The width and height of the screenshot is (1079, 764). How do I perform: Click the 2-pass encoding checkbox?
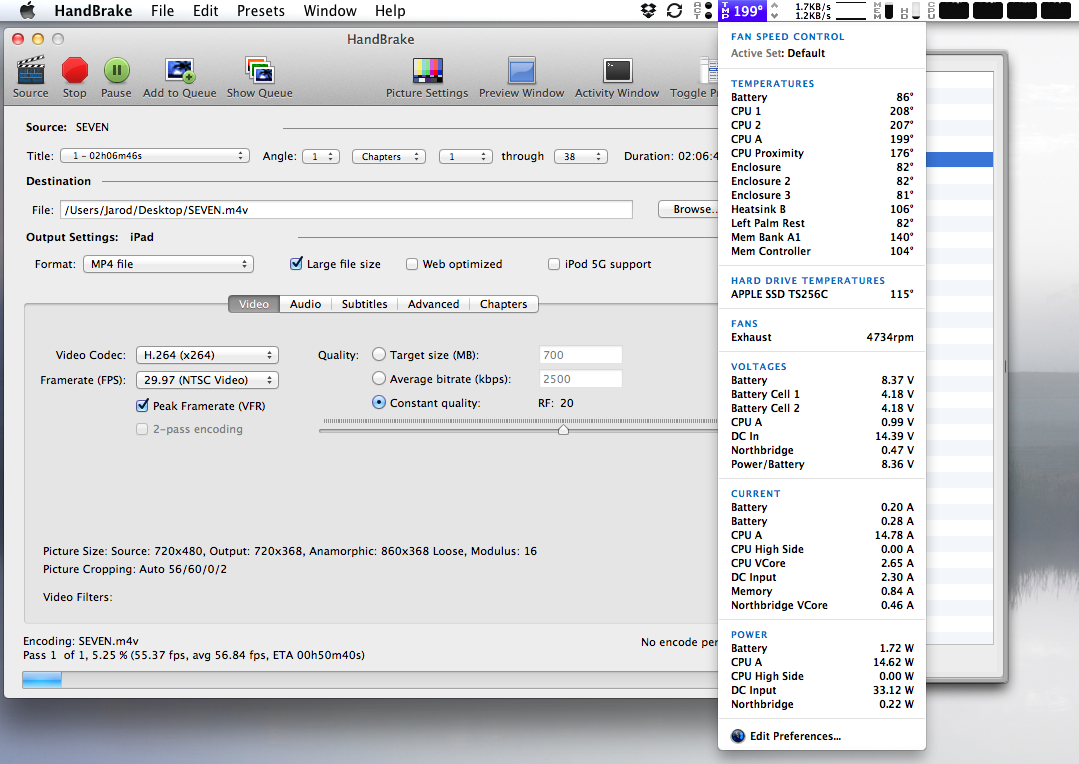[x=142, y=429]
